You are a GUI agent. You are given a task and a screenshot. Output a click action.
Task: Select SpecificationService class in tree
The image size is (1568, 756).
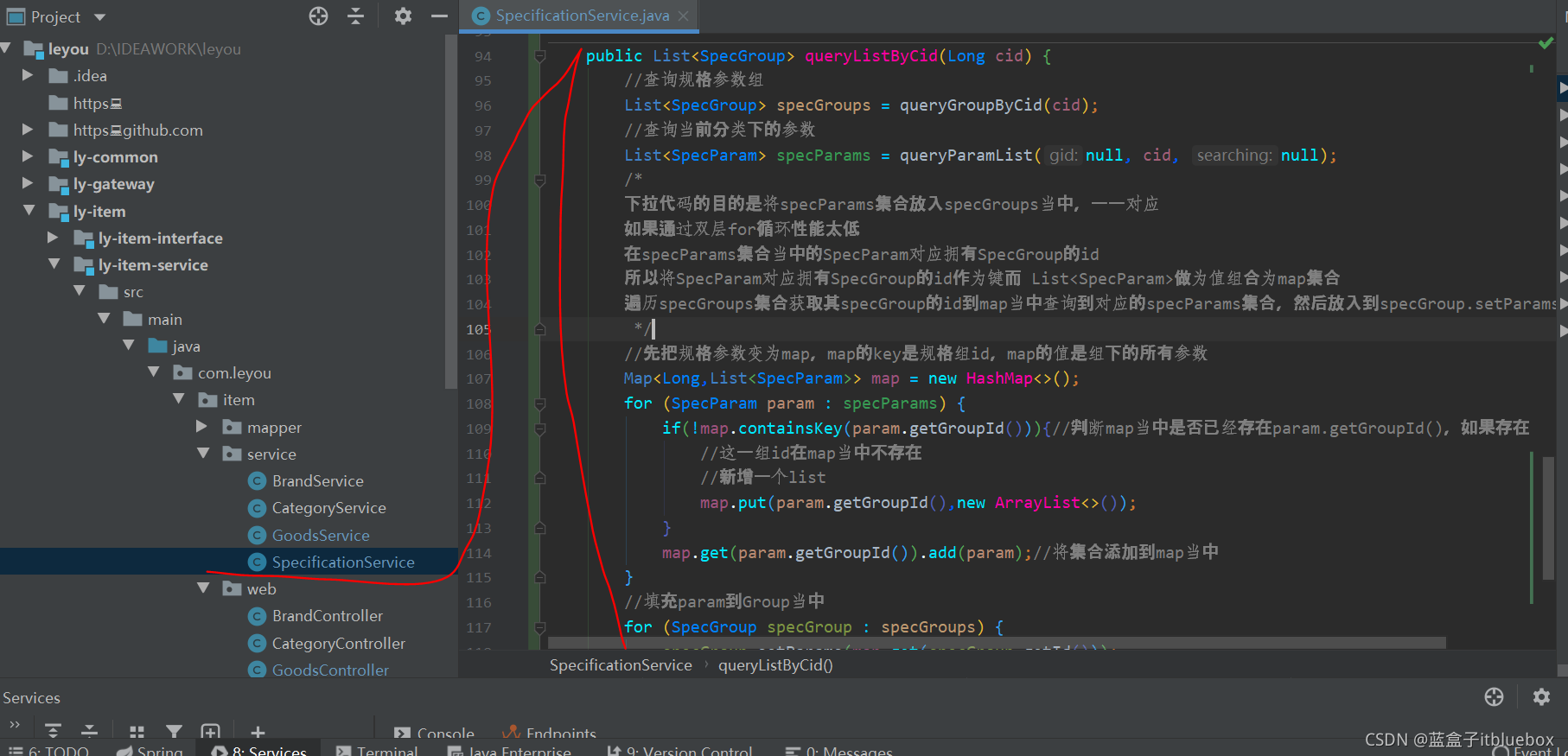pos(343,562)
